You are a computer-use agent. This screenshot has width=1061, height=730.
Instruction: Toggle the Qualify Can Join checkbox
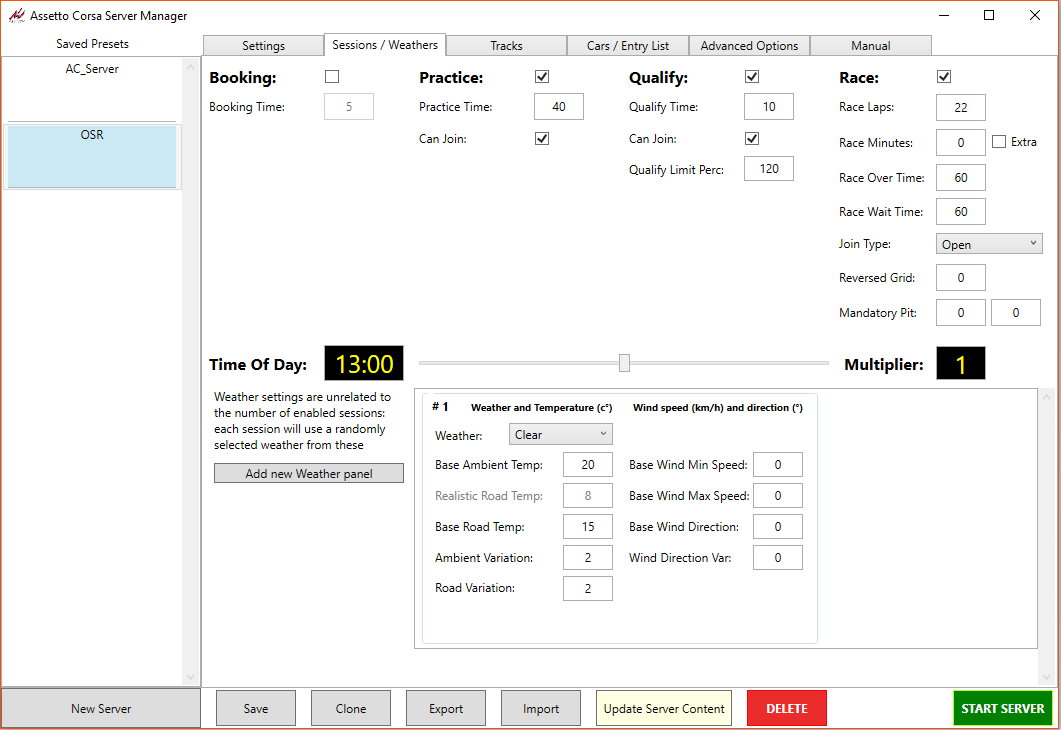751,138
